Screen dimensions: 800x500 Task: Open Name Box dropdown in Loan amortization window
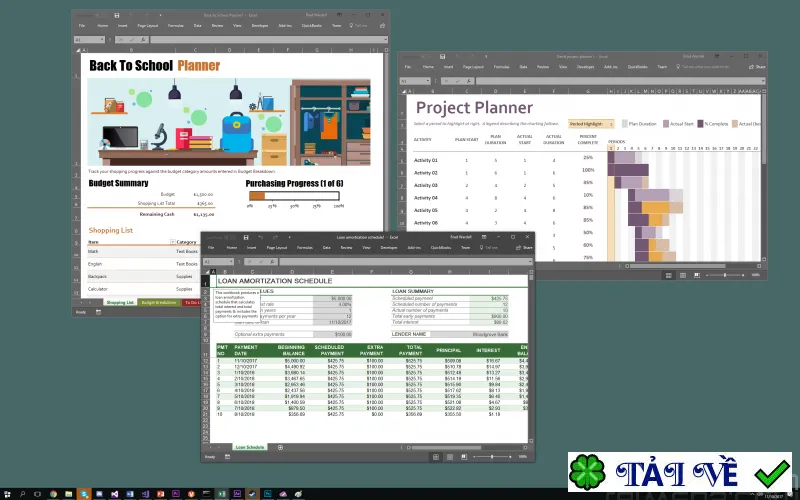pyautogui.click(x=231, y=262)
